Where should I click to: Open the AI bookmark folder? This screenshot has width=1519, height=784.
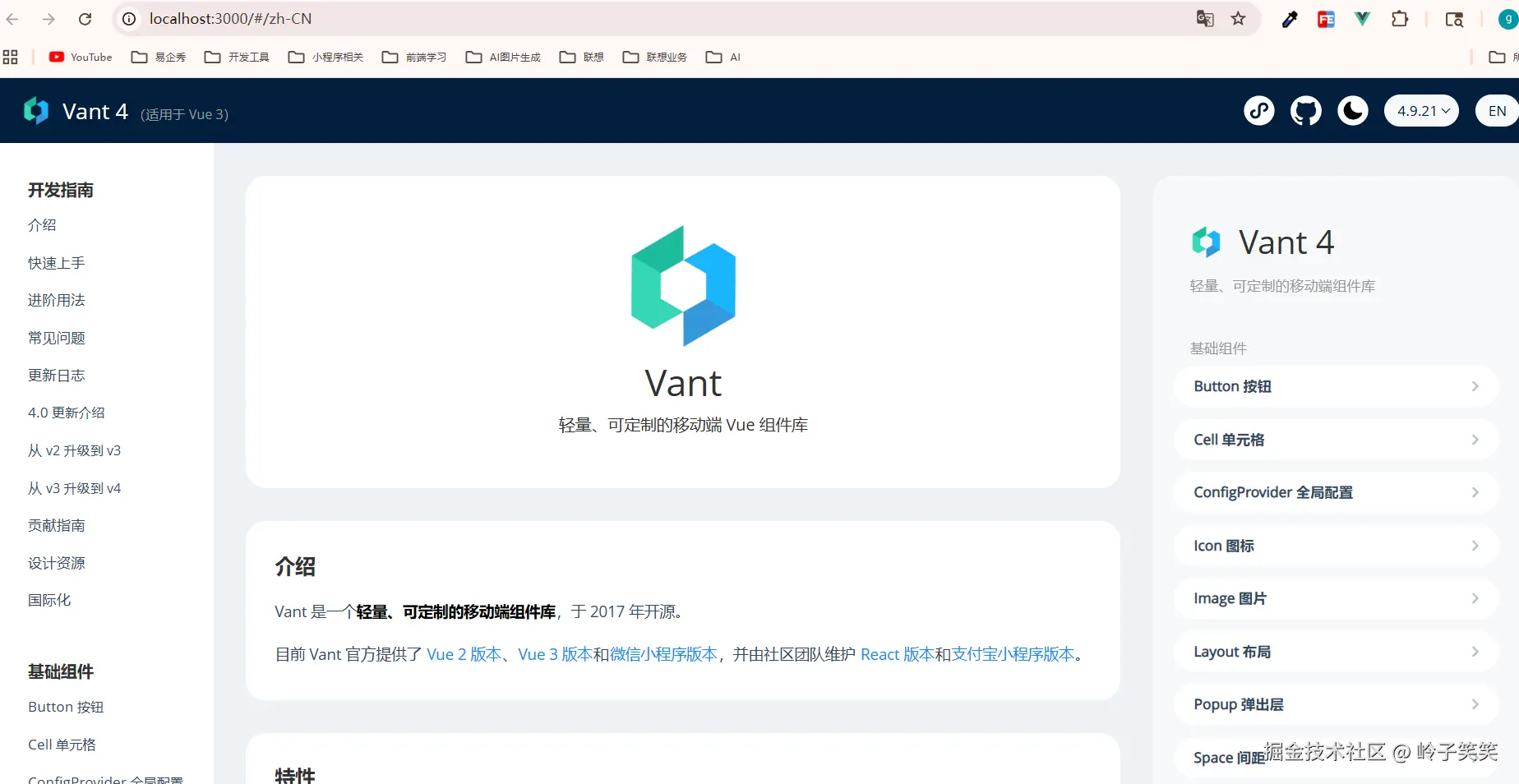[723, 57]
